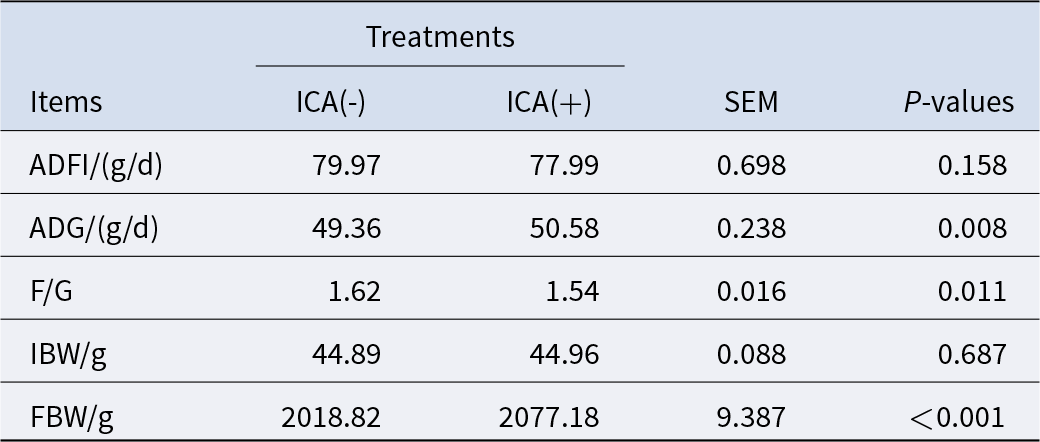Select the F/G row label

[x=51, y=292]
